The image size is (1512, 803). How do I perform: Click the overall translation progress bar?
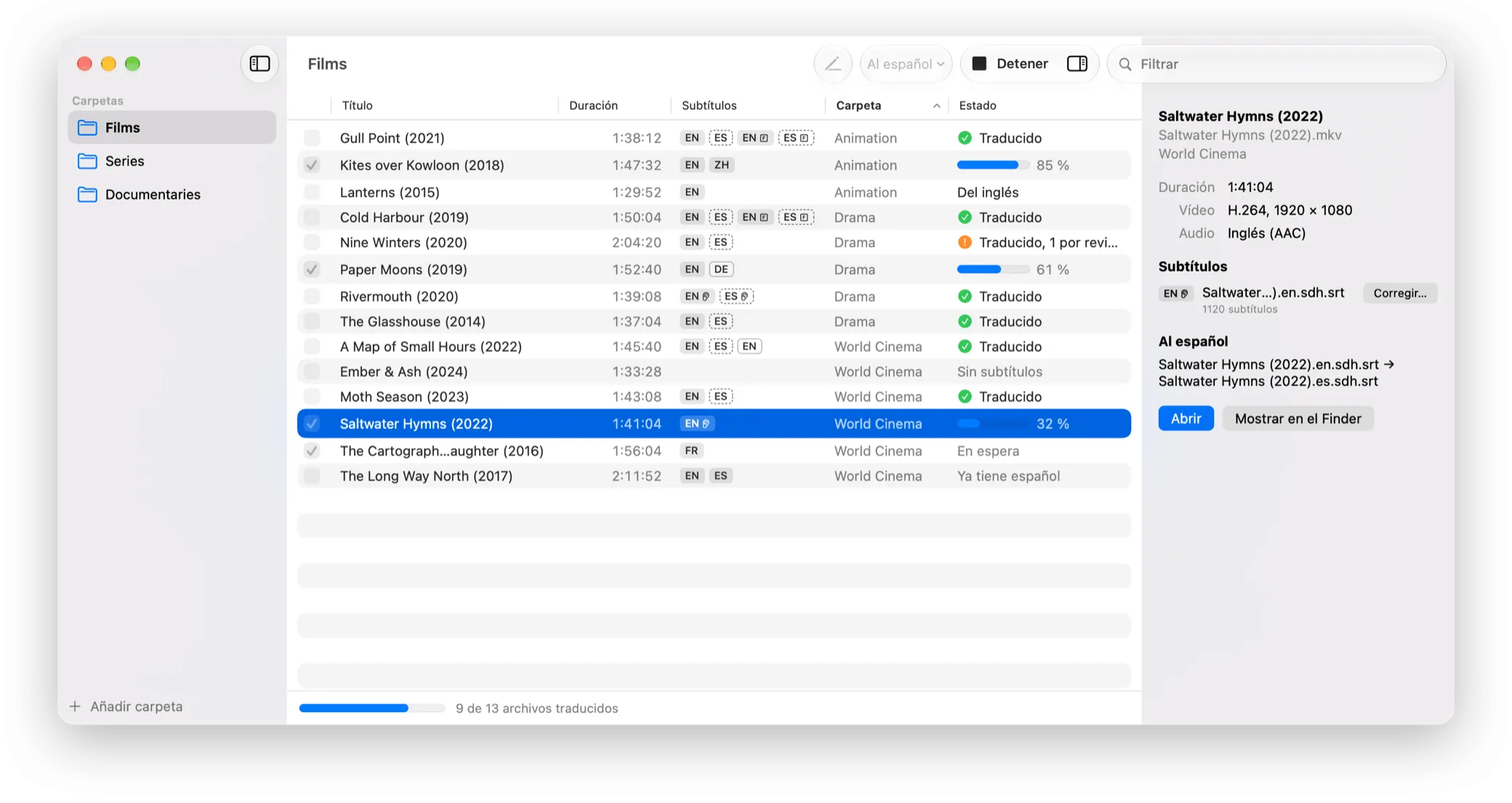point(372,708)
